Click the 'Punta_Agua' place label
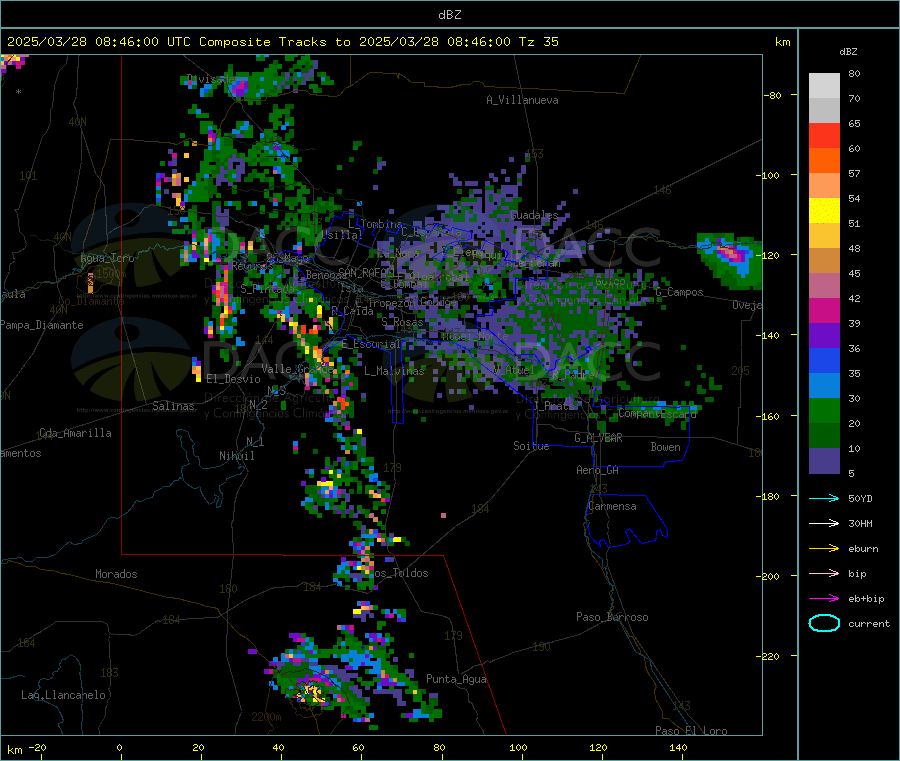 pos(456,679)
